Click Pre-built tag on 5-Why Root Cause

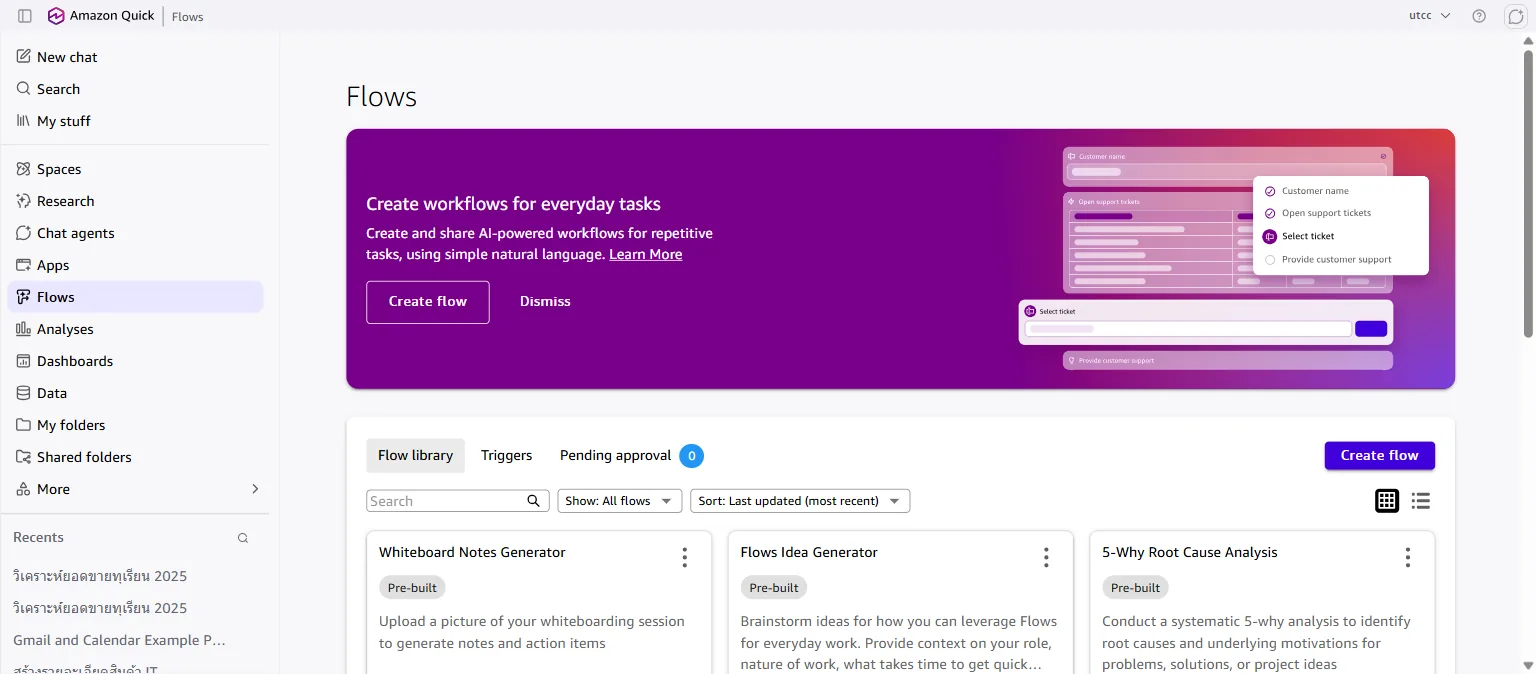pyautogui.click(x=1136, y=588)
